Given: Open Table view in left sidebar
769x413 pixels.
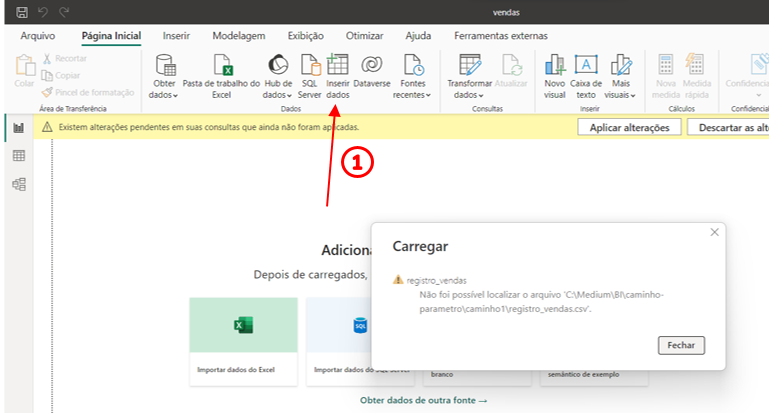Looking at the screenshot, I should point(19,156).
